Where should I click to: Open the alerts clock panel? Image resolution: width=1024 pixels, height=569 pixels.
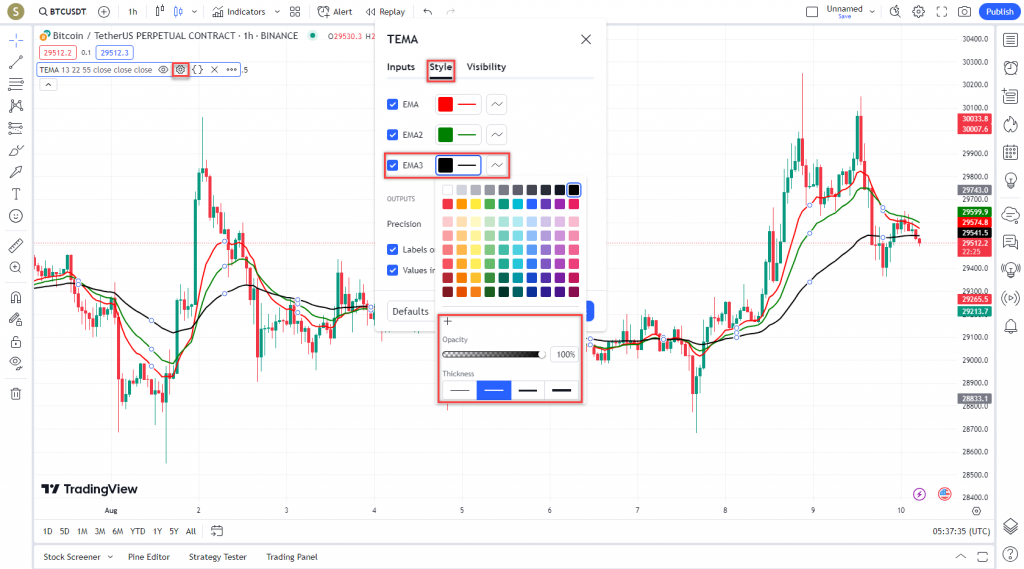(1010, 67)
